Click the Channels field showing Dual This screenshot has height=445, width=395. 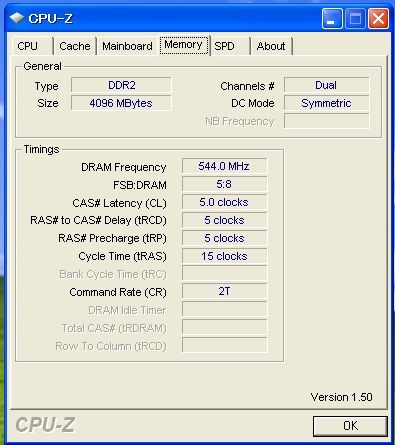click(x=326, y=85)
